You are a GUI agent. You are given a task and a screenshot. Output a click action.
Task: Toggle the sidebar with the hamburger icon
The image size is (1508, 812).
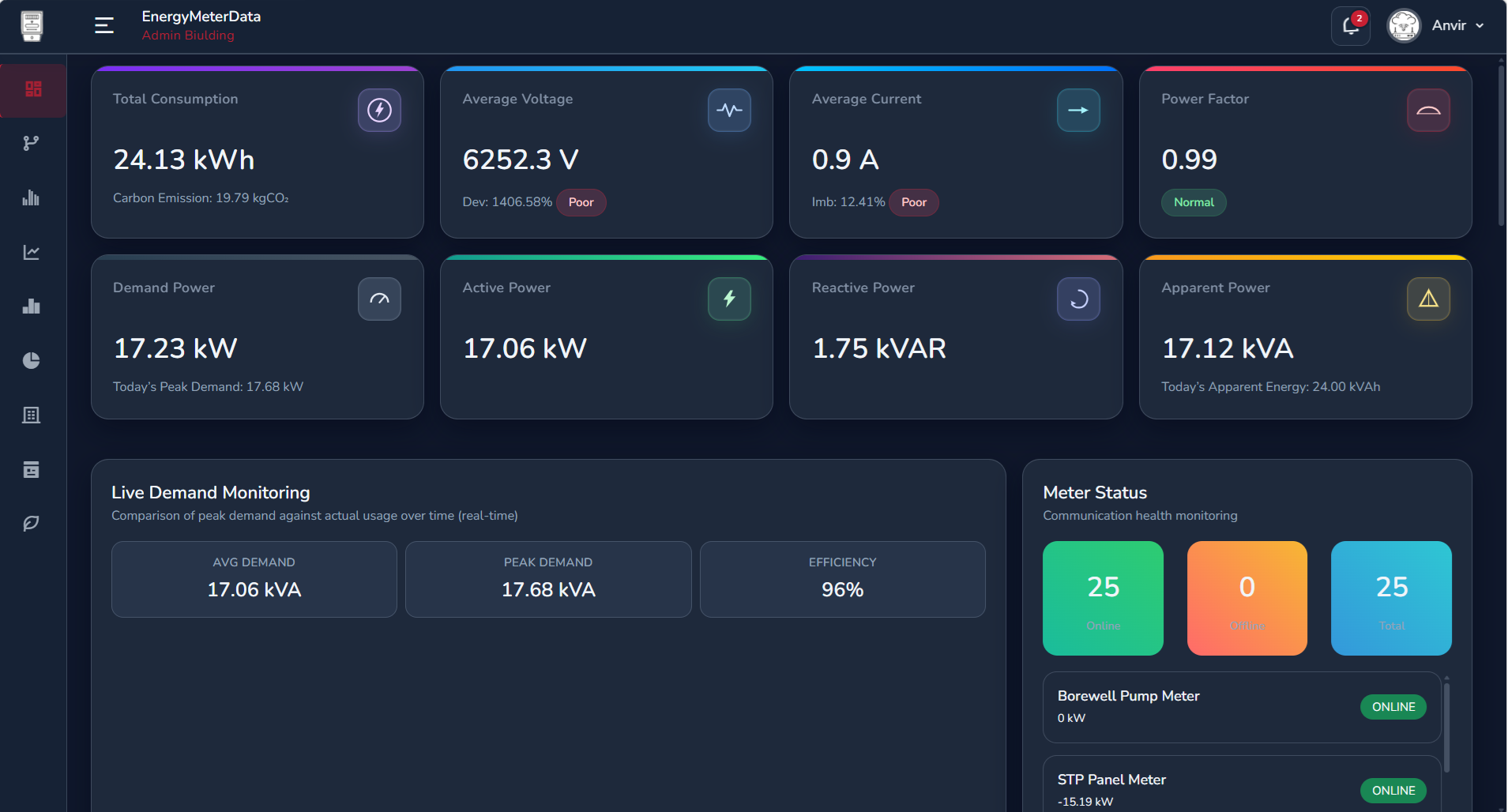pyautogui.click(x=103, y=24)
